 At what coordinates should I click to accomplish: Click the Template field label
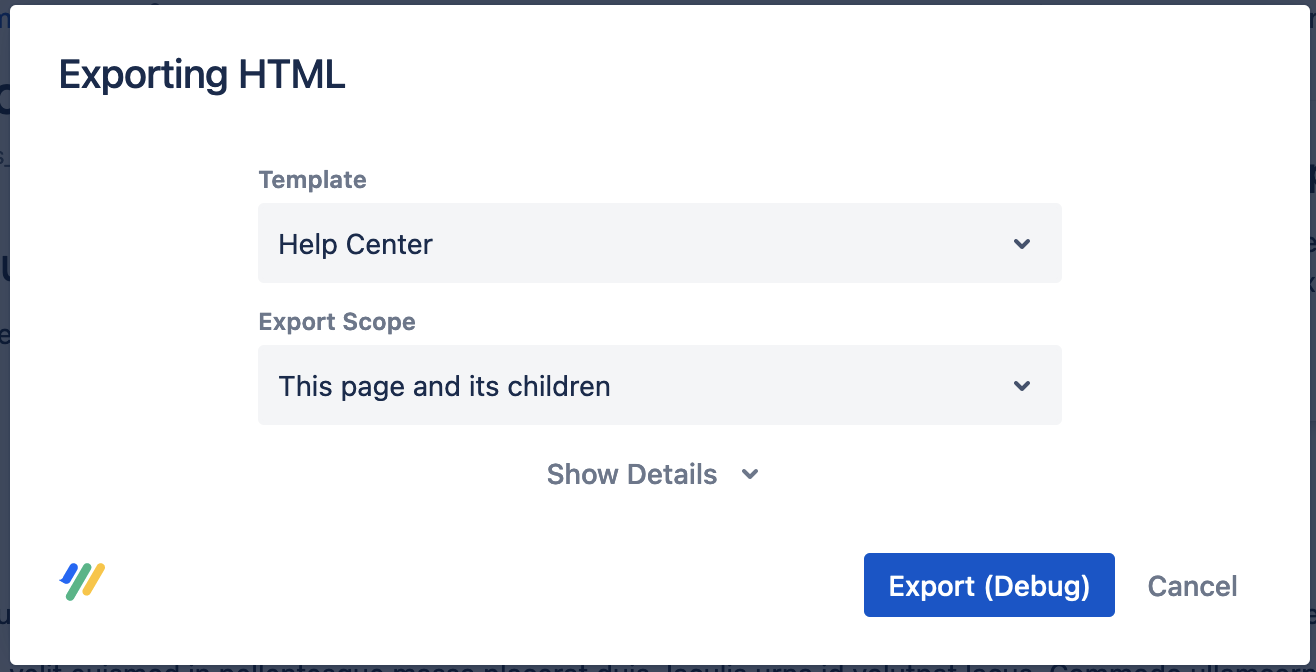click(x=312, y=180)
